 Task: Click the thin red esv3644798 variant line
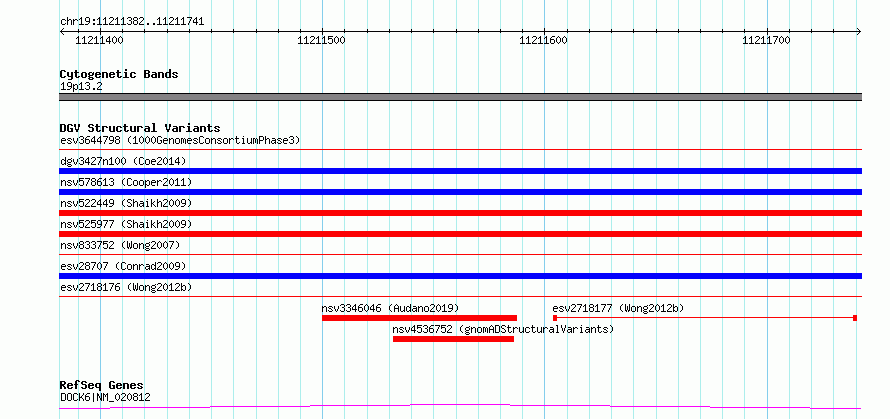coord(460,150)
